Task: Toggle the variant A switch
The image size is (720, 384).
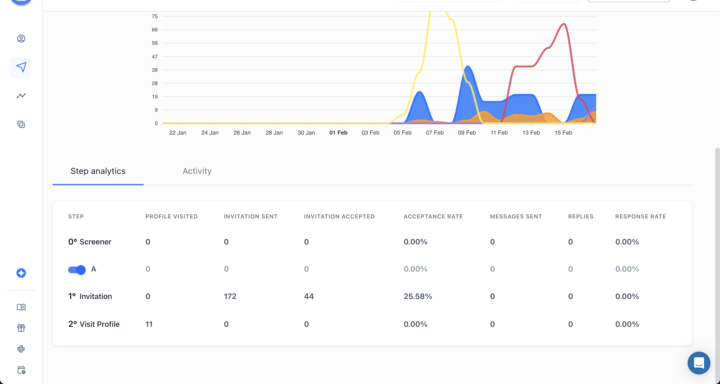Action: (77, 270)
